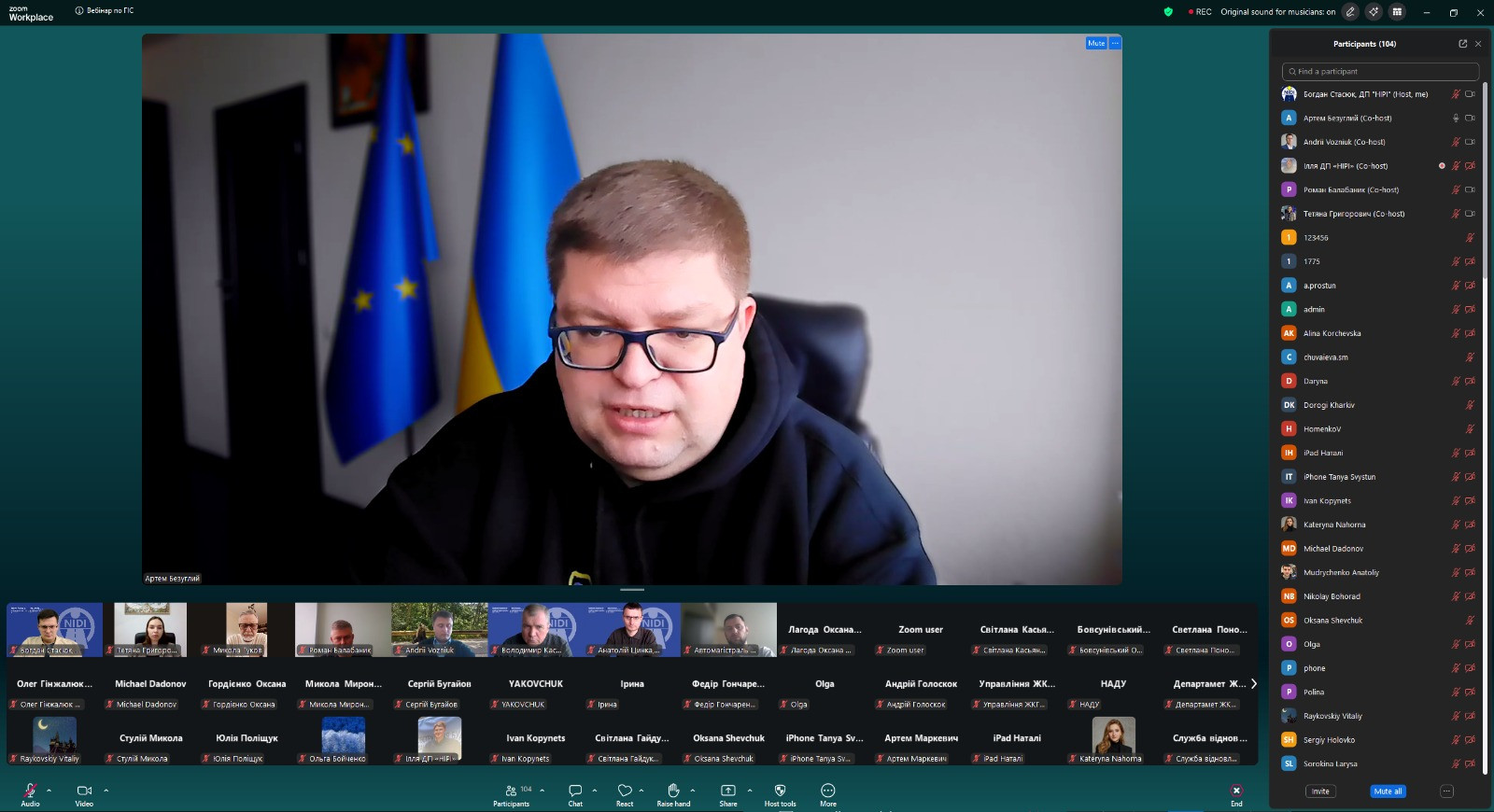Viewport: 1494px width, 812px height.
Task: Open the Chat panel icon
Action: click(575, 791)
